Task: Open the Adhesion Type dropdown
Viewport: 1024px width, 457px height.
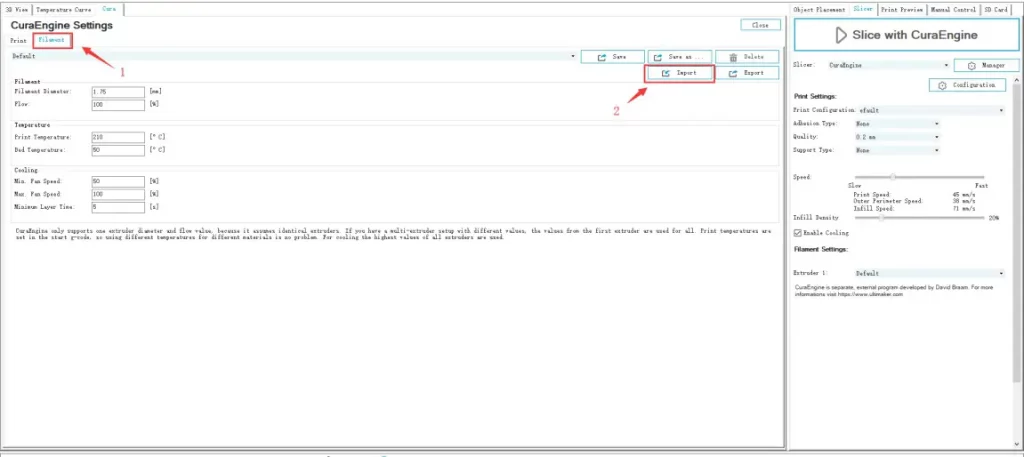Action: (x=897, y=123)
